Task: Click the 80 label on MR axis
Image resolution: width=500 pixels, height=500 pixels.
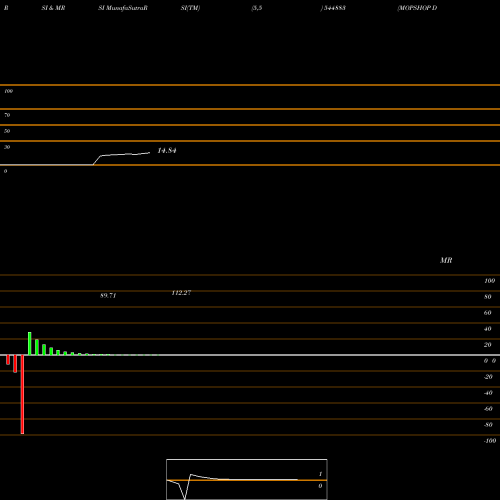Action: (488, 297)
